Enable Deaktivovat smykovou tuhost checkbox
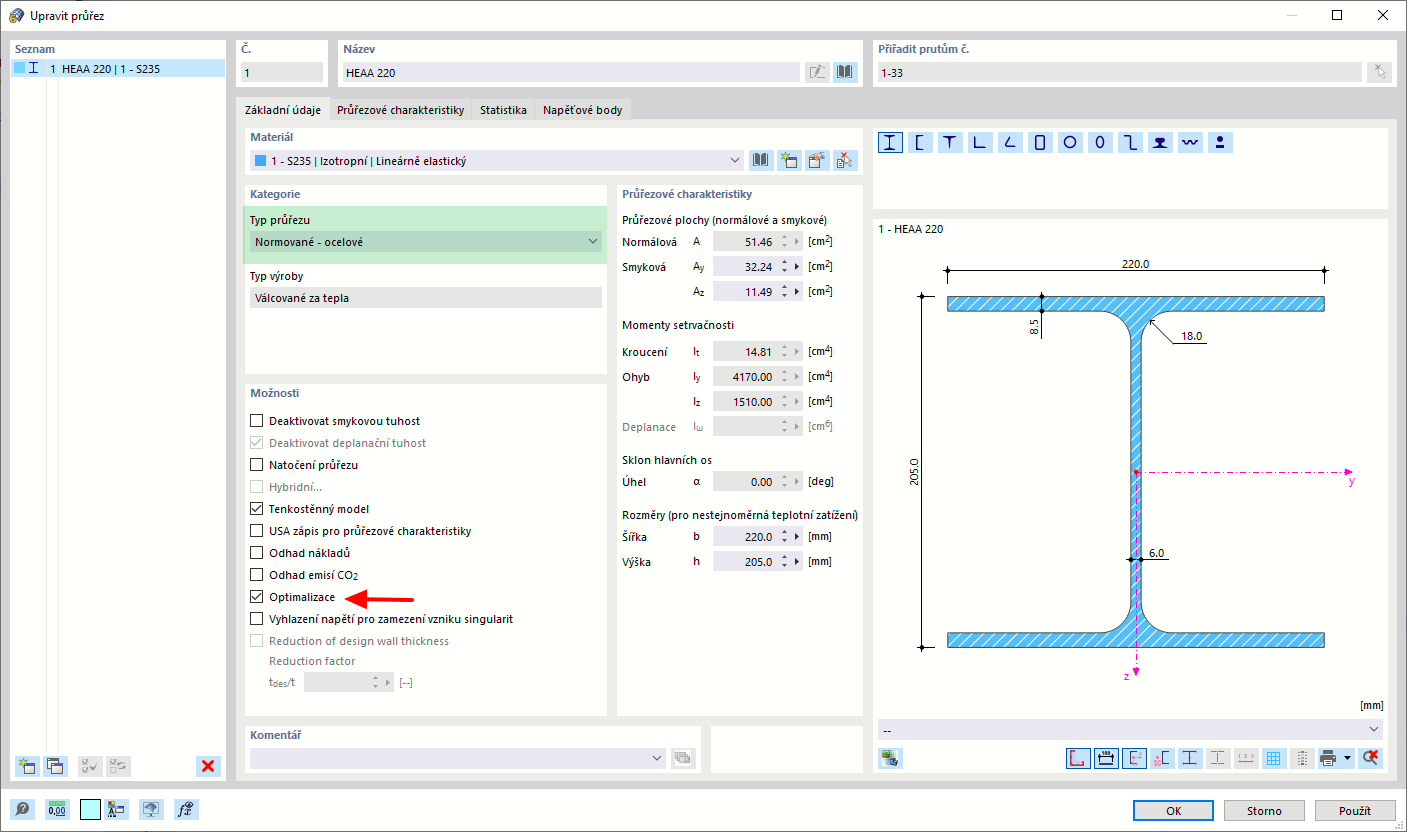 tap(257, 421)
